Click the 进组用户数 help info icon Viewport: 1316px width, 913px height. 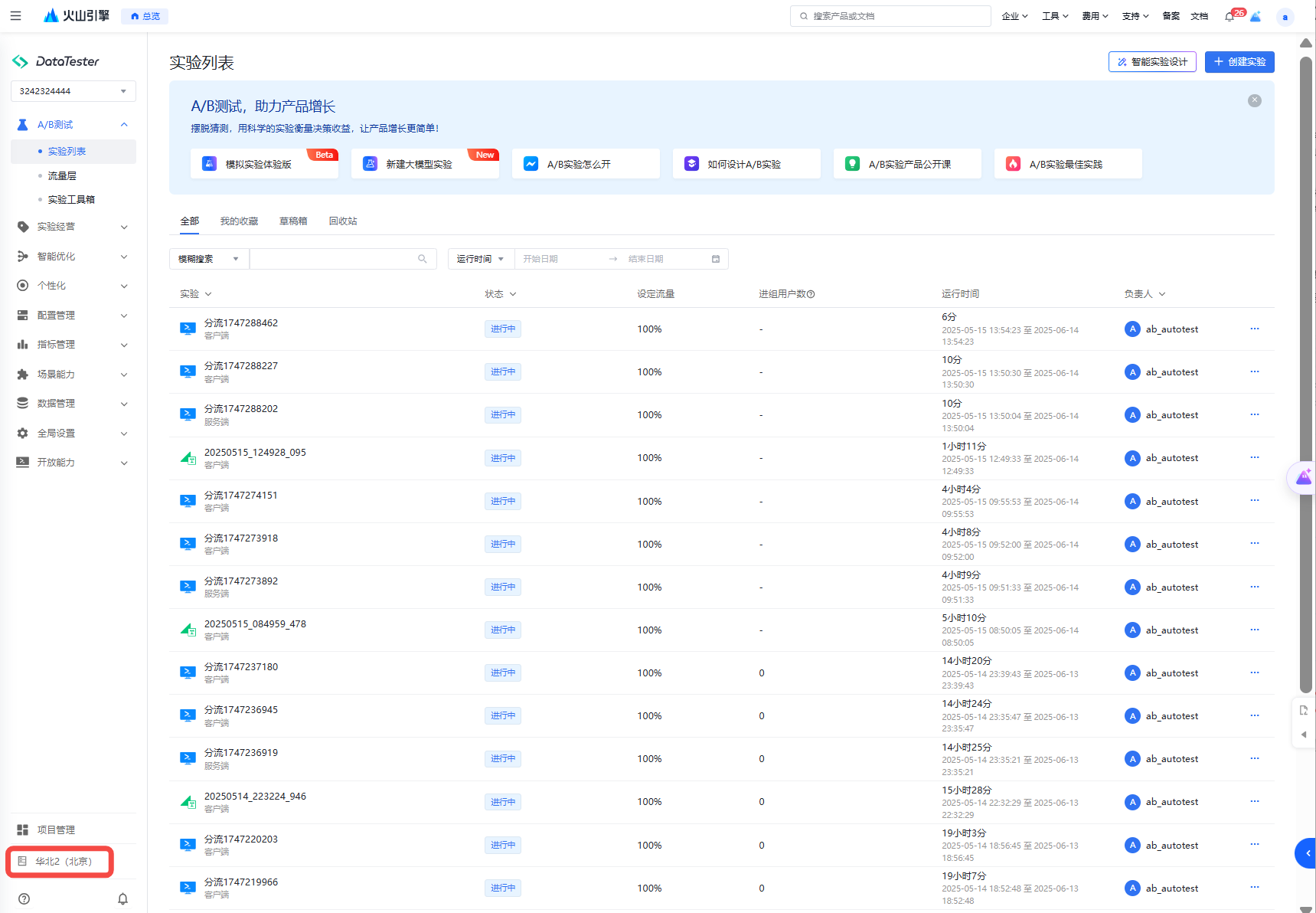811,294
